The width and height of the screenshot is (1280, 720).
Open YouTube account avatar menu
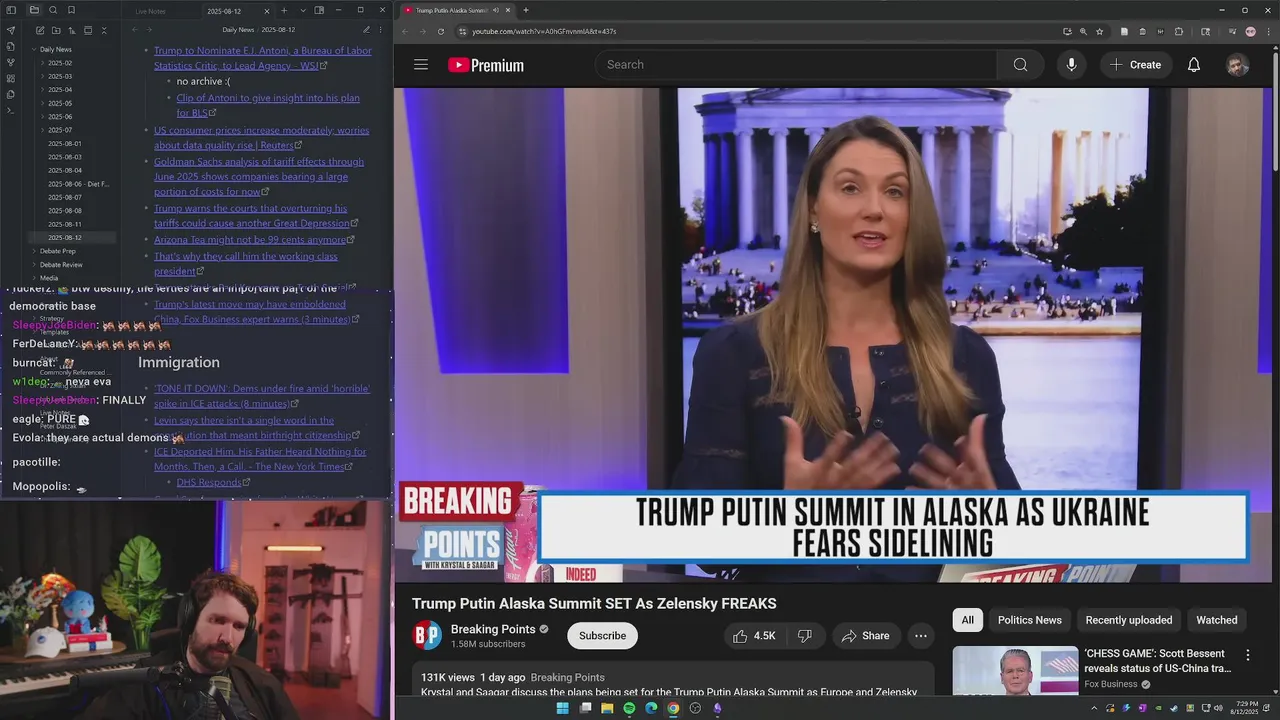[x=1238, y=65]
